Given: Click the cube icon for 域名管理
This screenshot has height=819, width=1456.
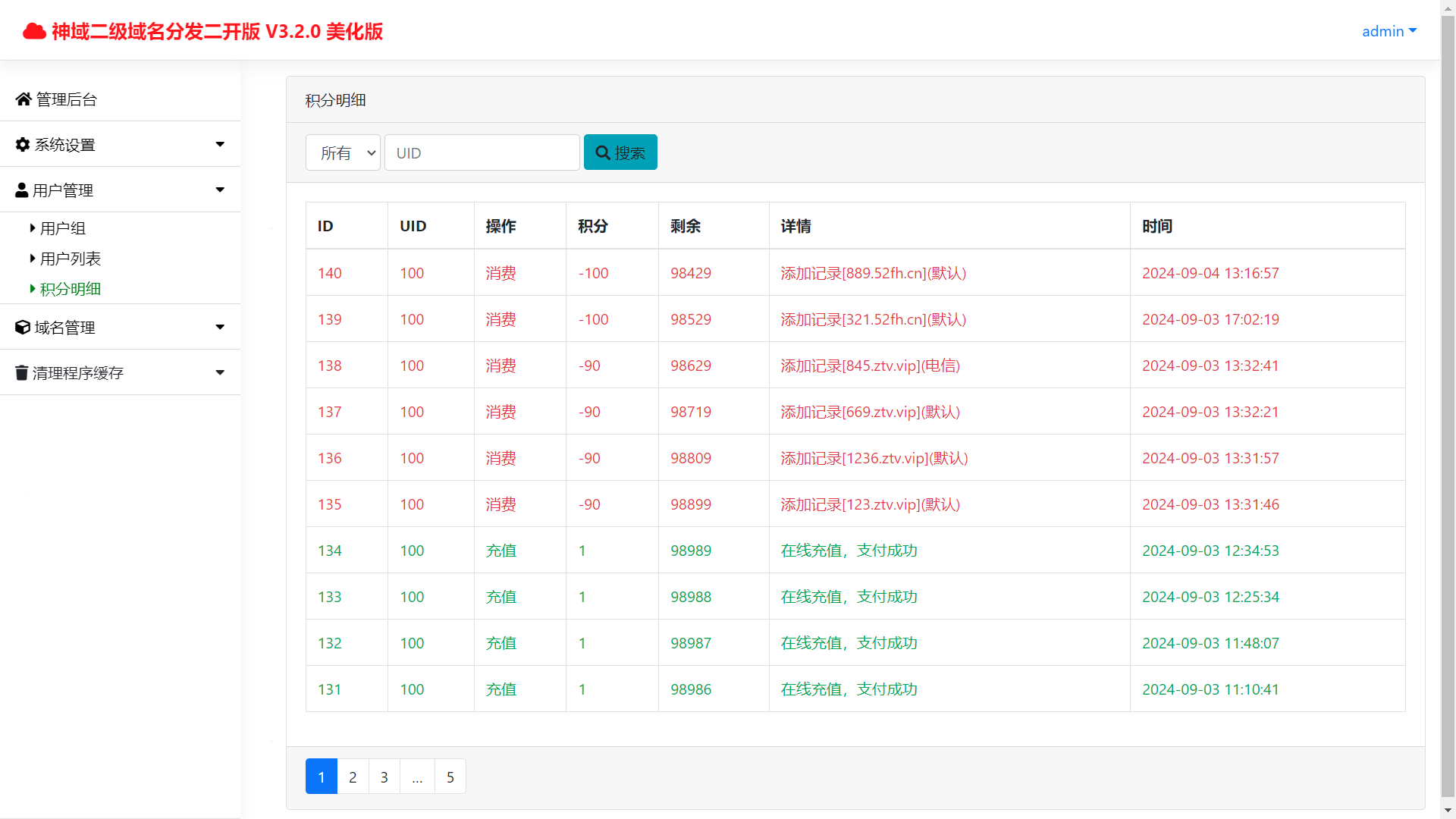Looking at the screenshot, I should point(23,327).
